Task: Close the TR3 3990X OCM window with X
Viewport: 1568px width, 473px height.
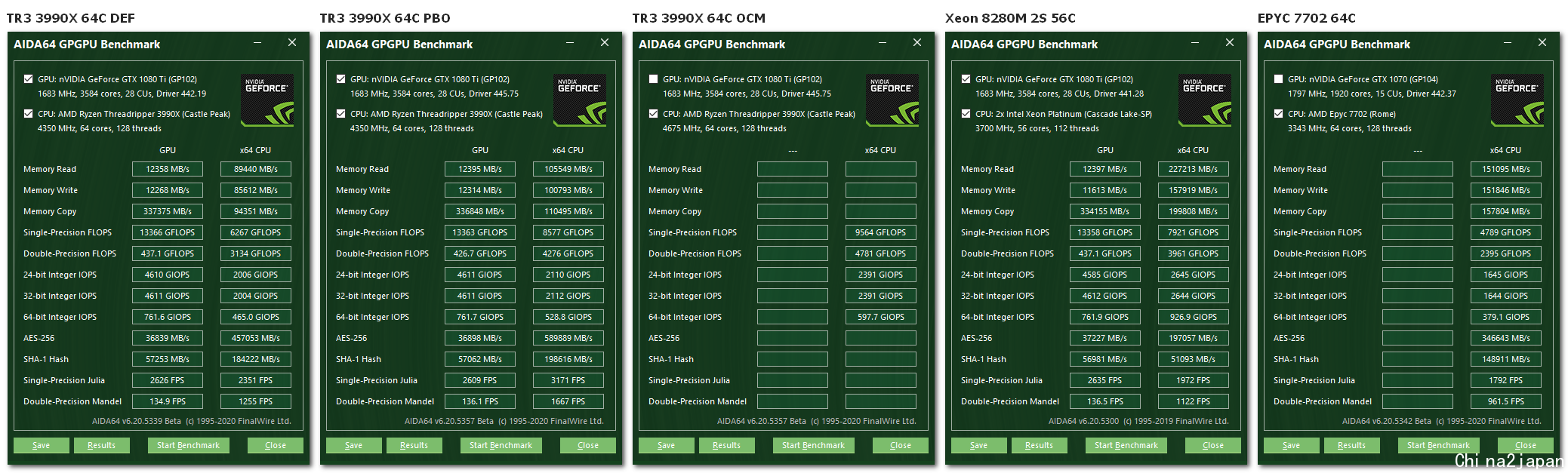Action: click(917, 43)
